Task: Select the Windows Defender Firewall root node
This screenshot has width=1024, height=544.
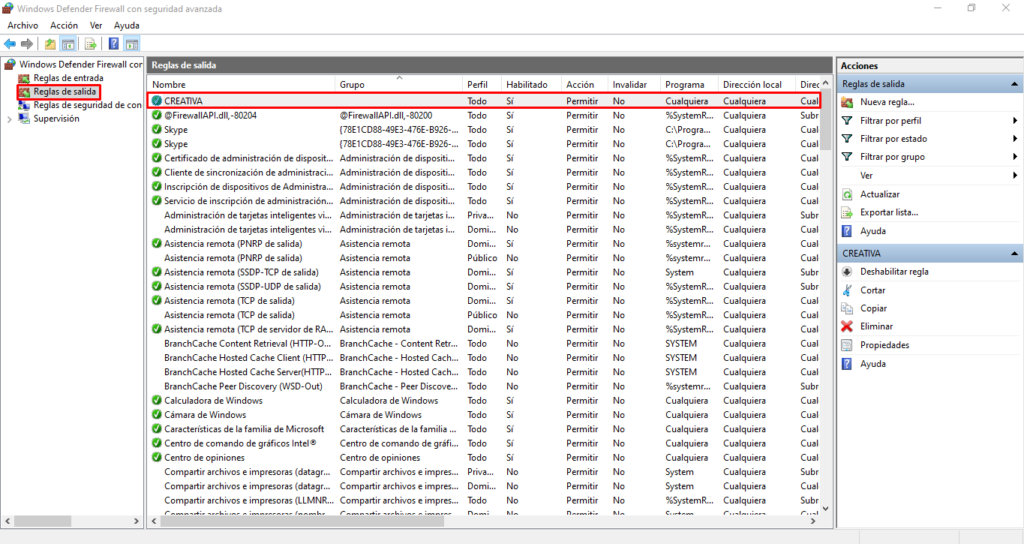Action: (80, 64)
